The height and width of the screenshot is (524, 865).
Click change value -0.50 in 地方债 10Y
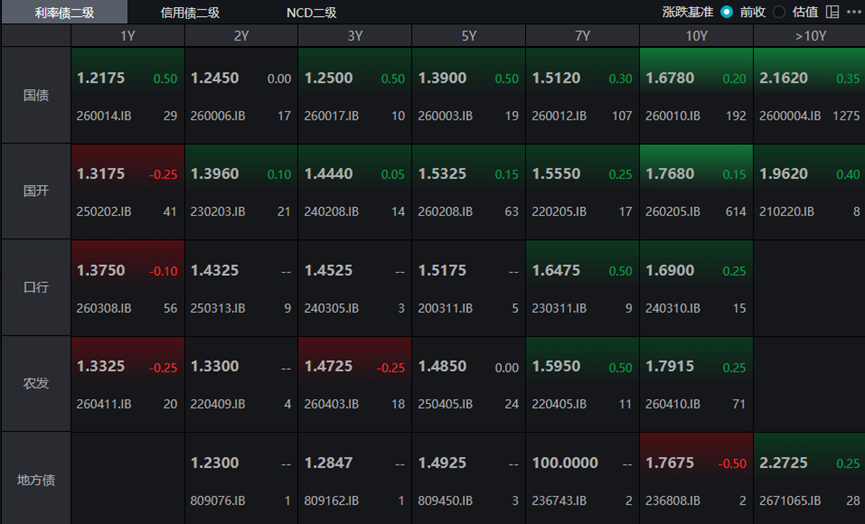coord(732,464)
